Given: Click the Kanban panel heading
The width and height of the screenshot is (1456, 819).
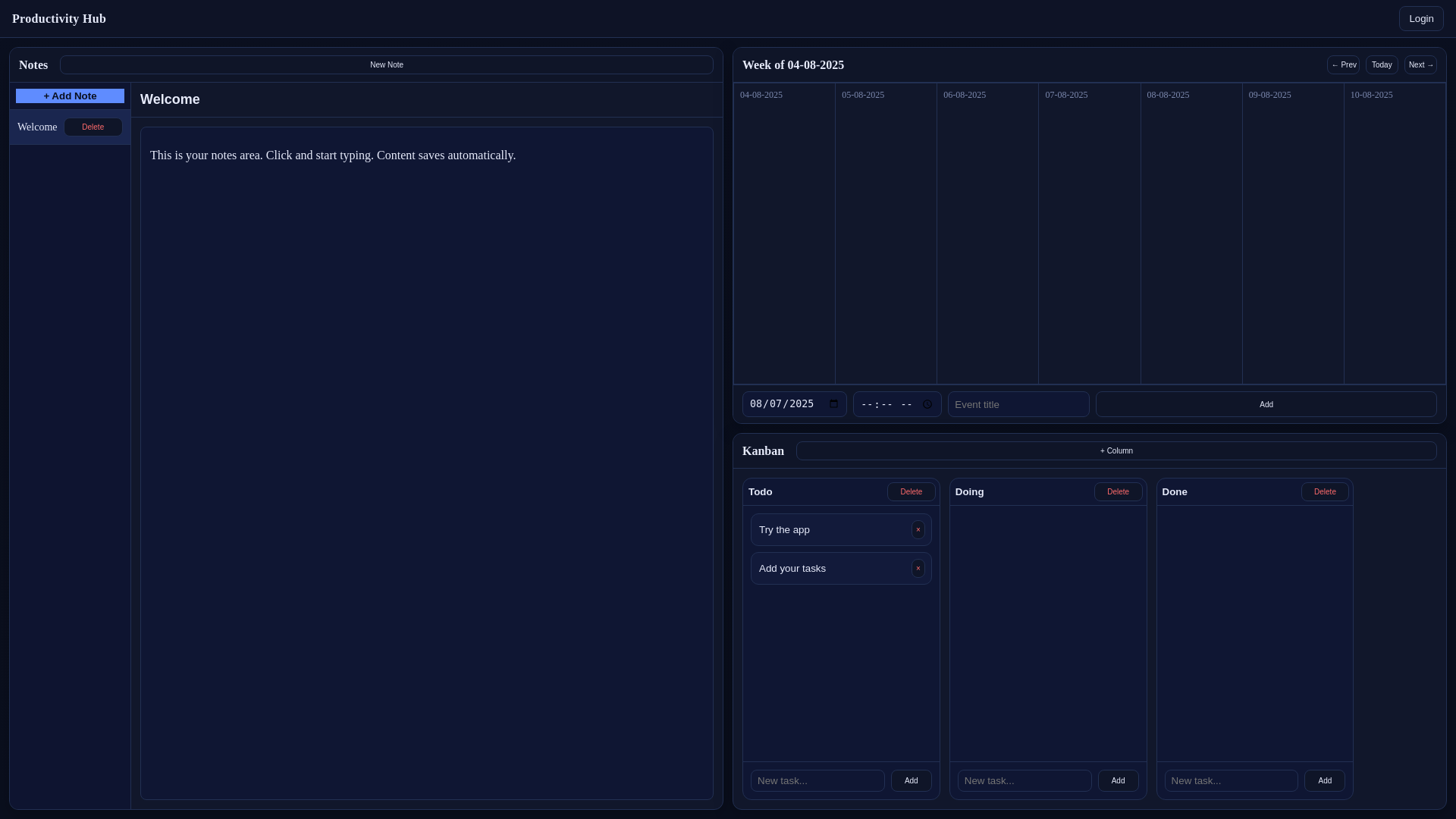Looking at the screenshot, I should 763,451.
